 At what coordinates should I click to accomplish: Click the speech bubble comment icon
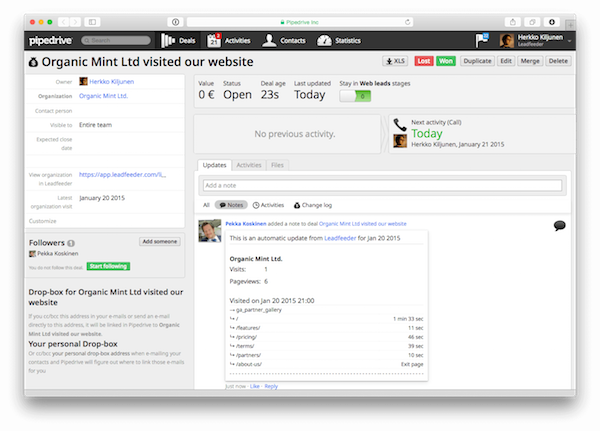pyautogui.click(x=559, y=225)
